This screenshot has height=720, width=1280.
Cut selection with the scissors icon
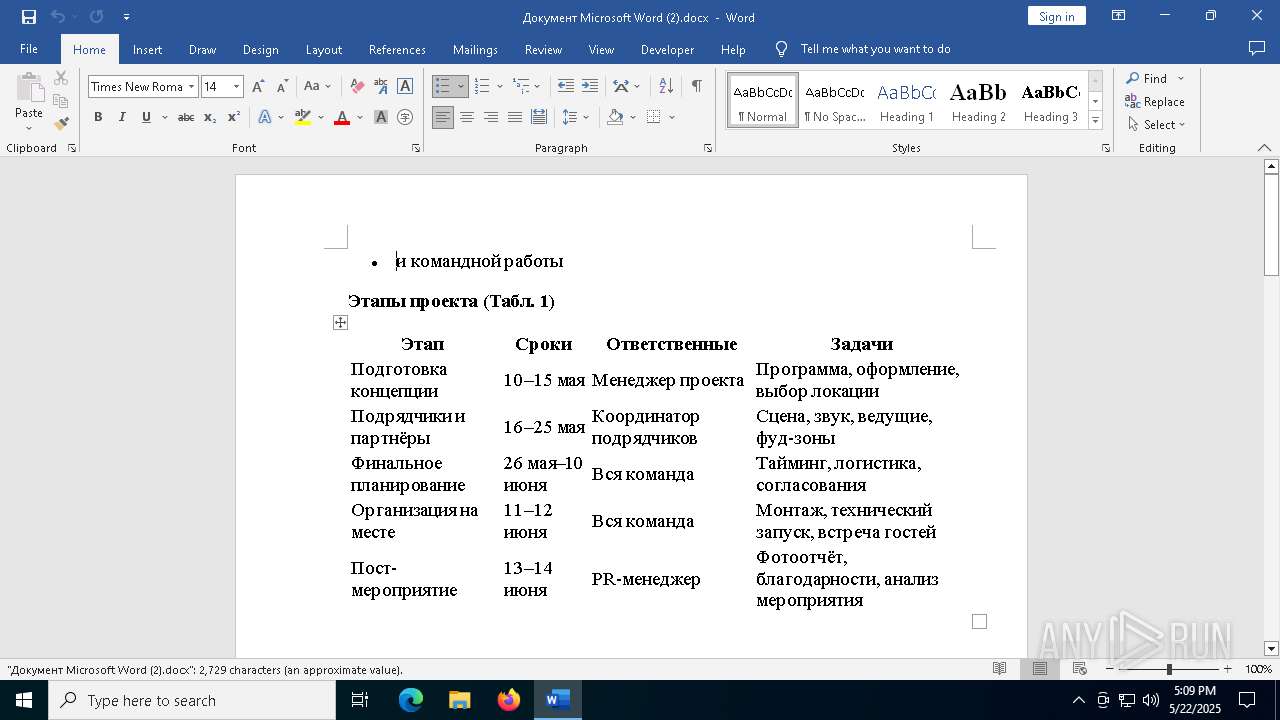click(61, 78)
